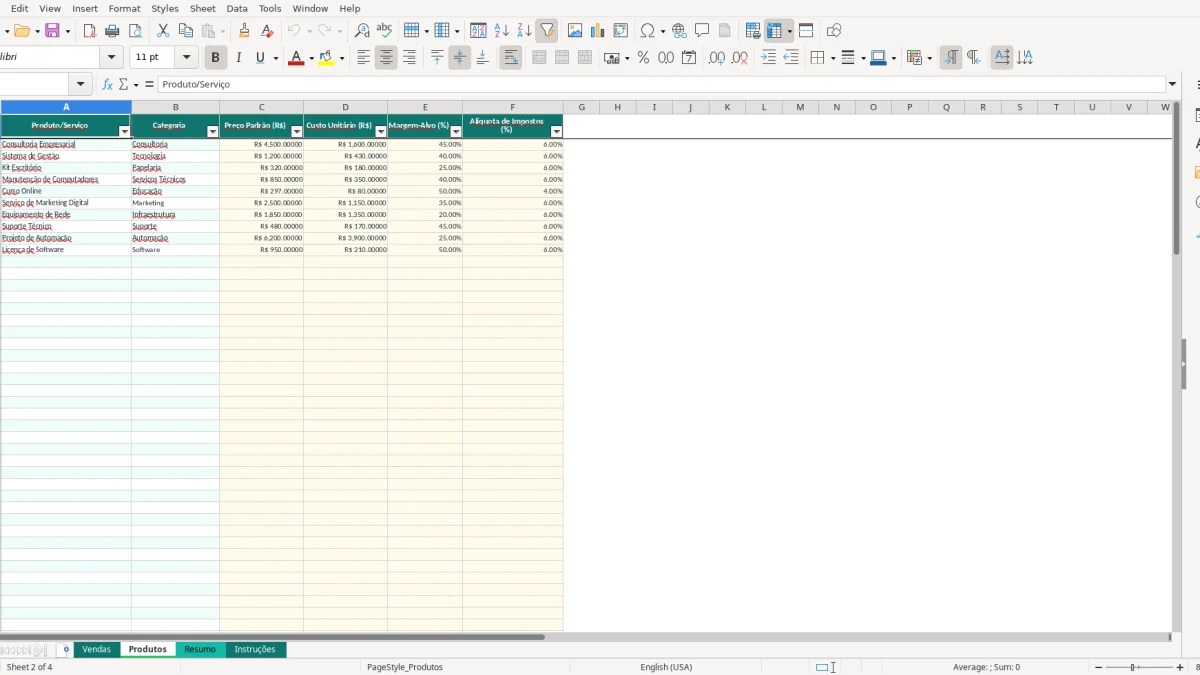The width and height of the screenshot is (1200, 675).
Task: Toggle Center Horizontally alignment
Action: (386, 58)
